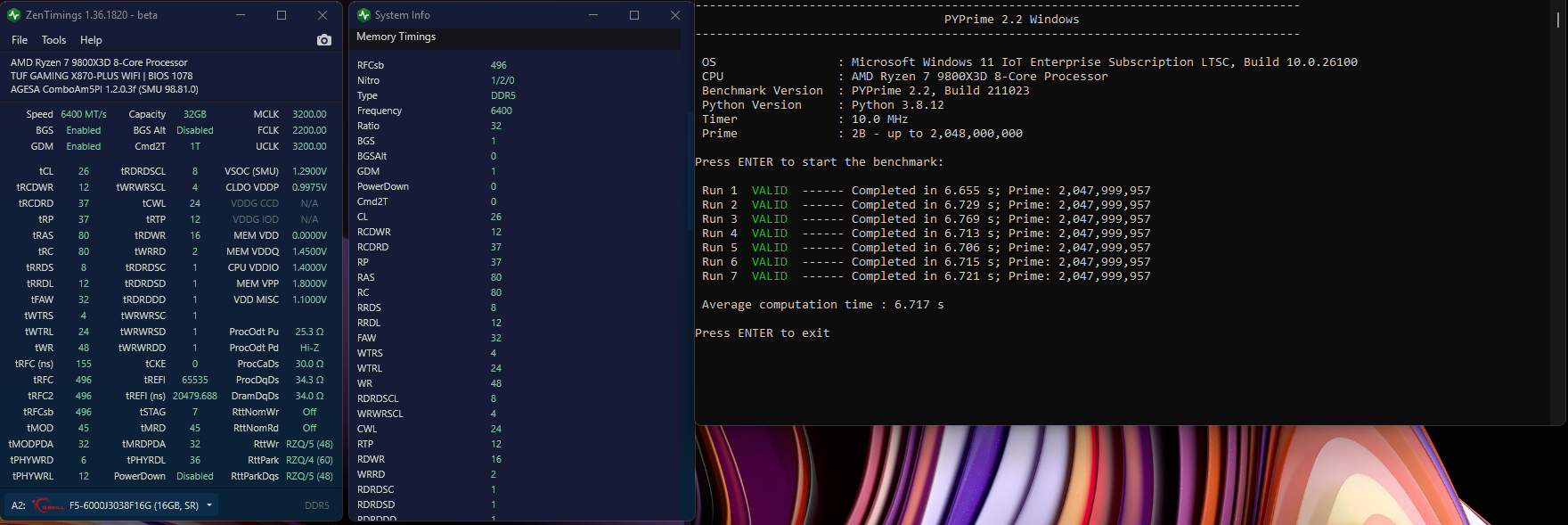Click the TUF GAMING X870-PLUS WIFI BIOS line

pos(102,76)
